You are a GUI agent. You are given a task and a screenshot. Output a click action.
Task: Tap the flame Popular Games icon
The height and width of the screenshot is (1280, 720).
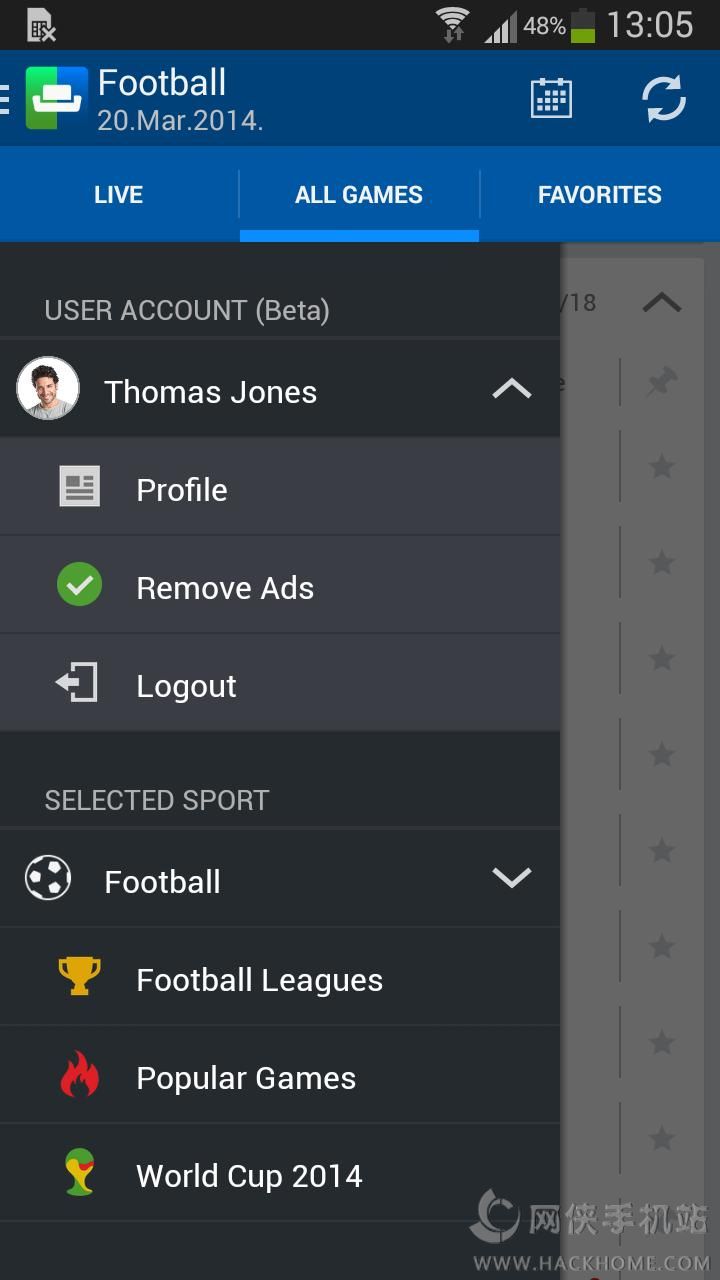(79, 1075)
